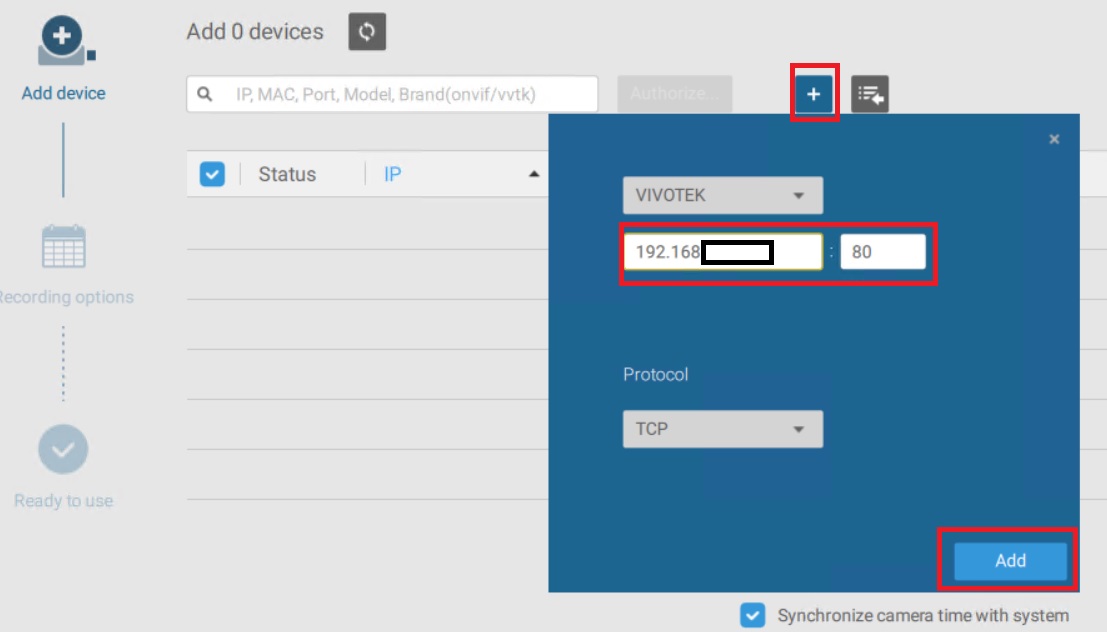The image size is (1107, 632).
Task: Click the Protocol label
Action: coord(655,374)
